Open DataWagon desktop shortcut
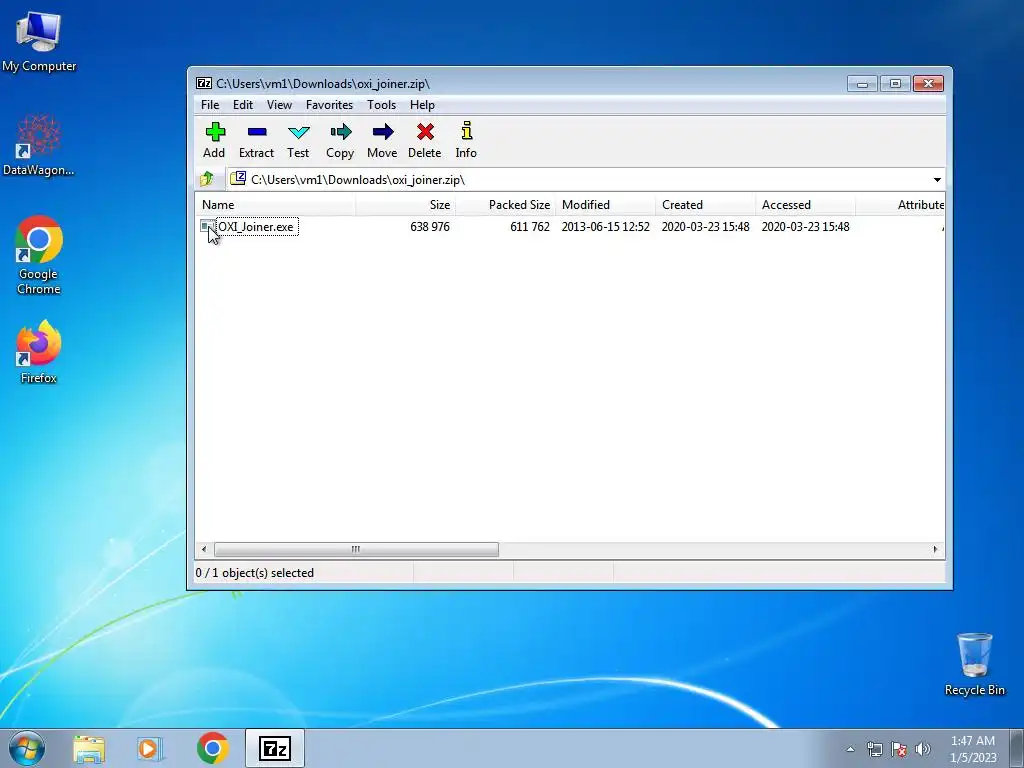Screen dimensions: 1024x768 39,145
